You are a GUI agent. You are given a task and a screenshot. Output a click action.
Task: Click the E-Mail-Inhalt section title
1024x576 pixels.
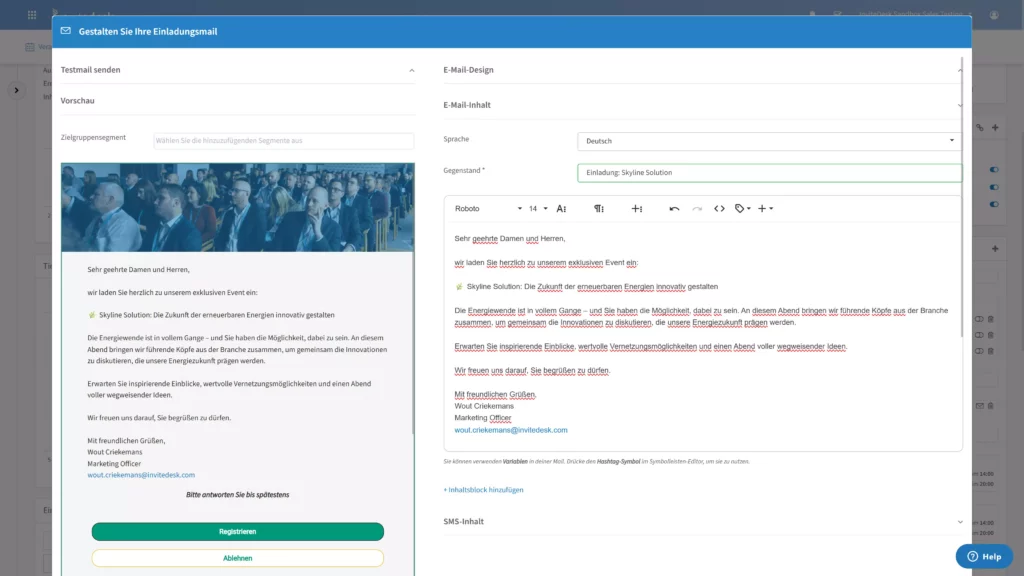(x=466, y=104)
